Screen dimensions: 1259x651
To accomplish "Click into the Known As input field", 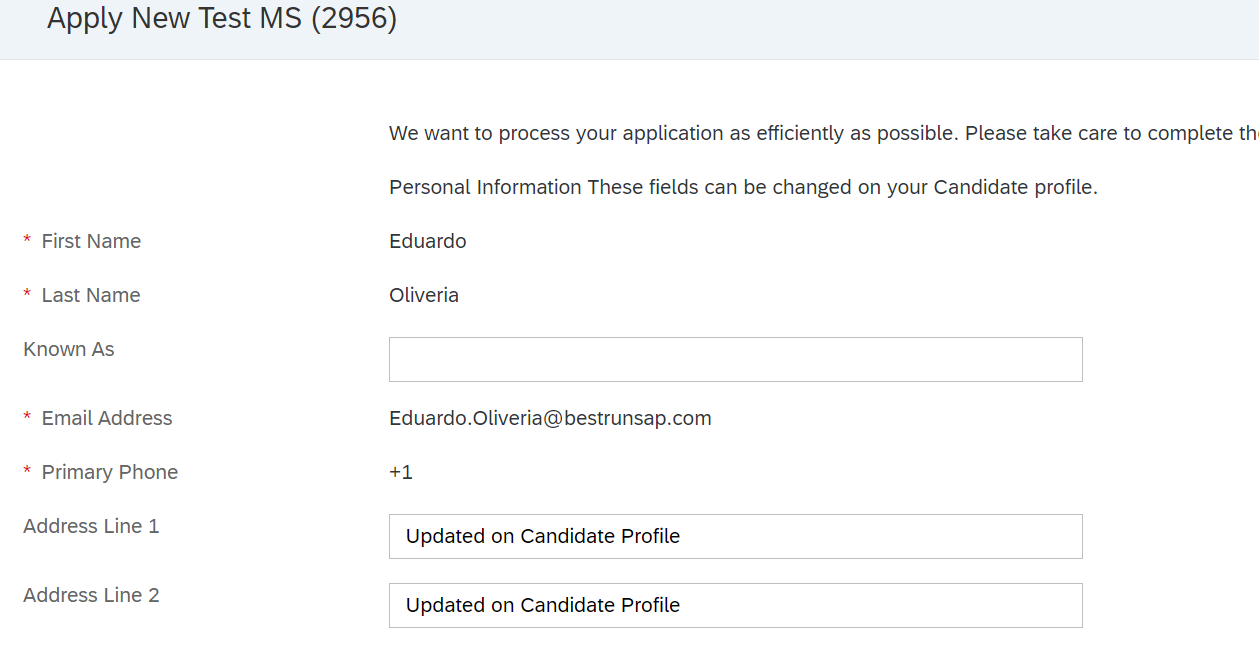I will (x=735, y=359).
